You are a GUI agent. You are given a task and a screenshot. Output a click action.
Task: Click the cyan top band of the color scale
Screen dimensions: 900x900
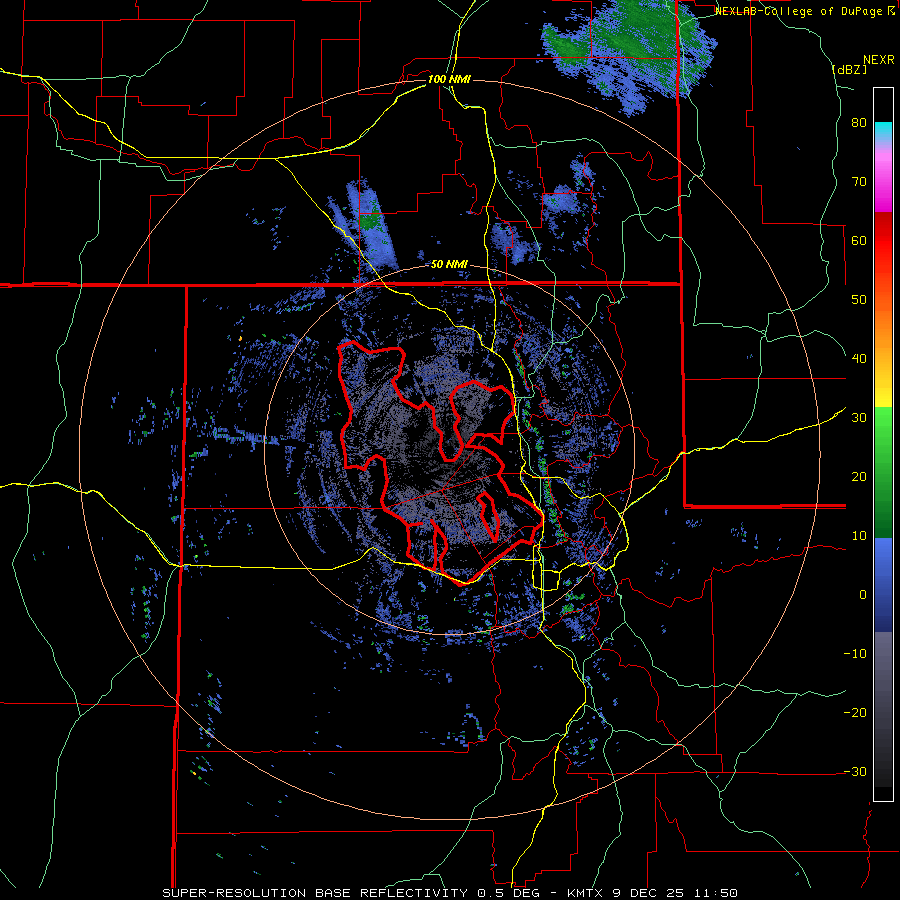[883, 131]
